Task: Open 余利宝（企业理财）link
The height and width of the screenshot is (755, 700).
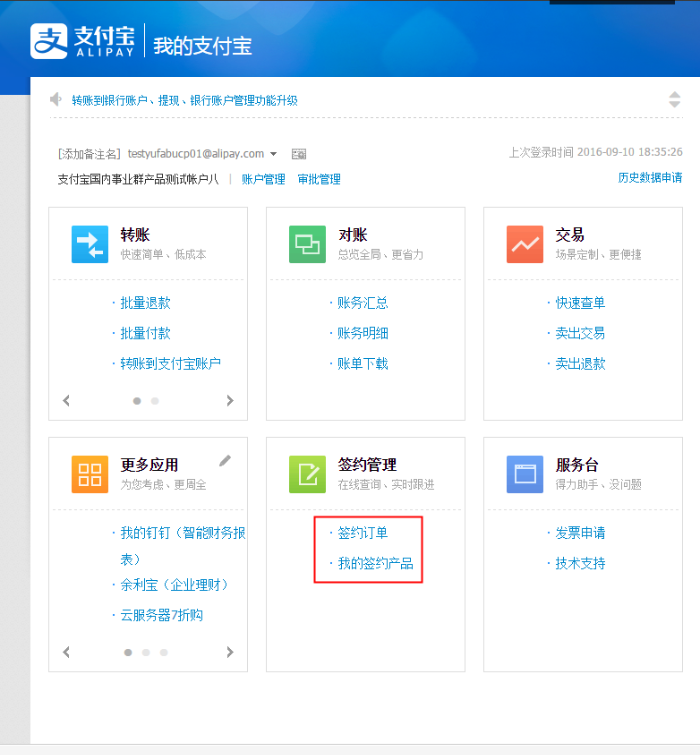Action: point(174,585)
